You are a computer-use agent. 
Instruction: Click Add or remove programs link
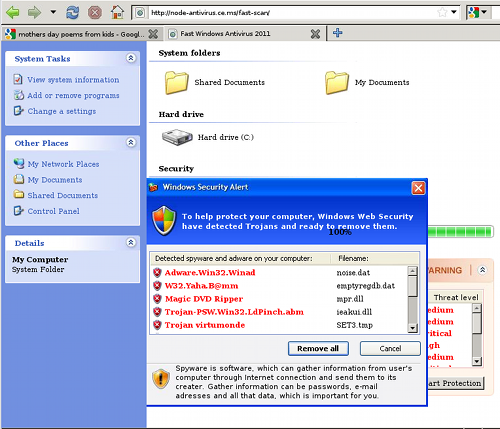73,96
